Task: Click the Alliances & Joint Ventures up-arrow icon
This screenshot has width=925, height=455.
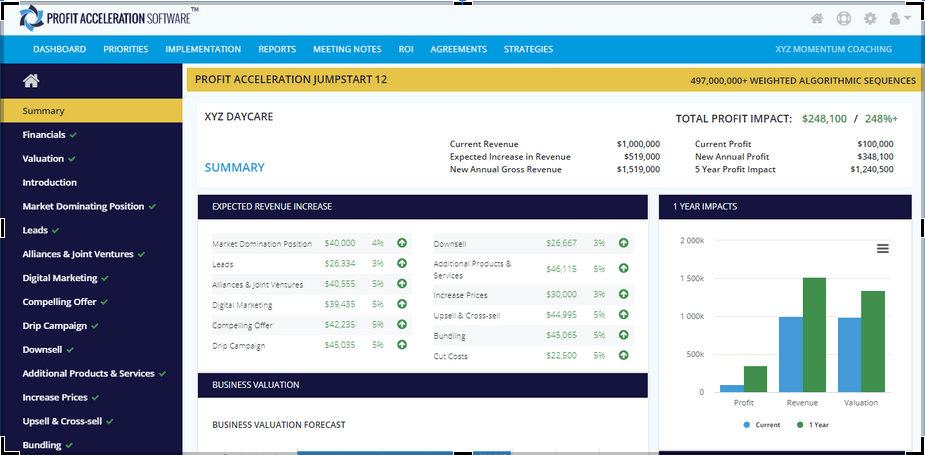Action: click(x=402, y=283)
